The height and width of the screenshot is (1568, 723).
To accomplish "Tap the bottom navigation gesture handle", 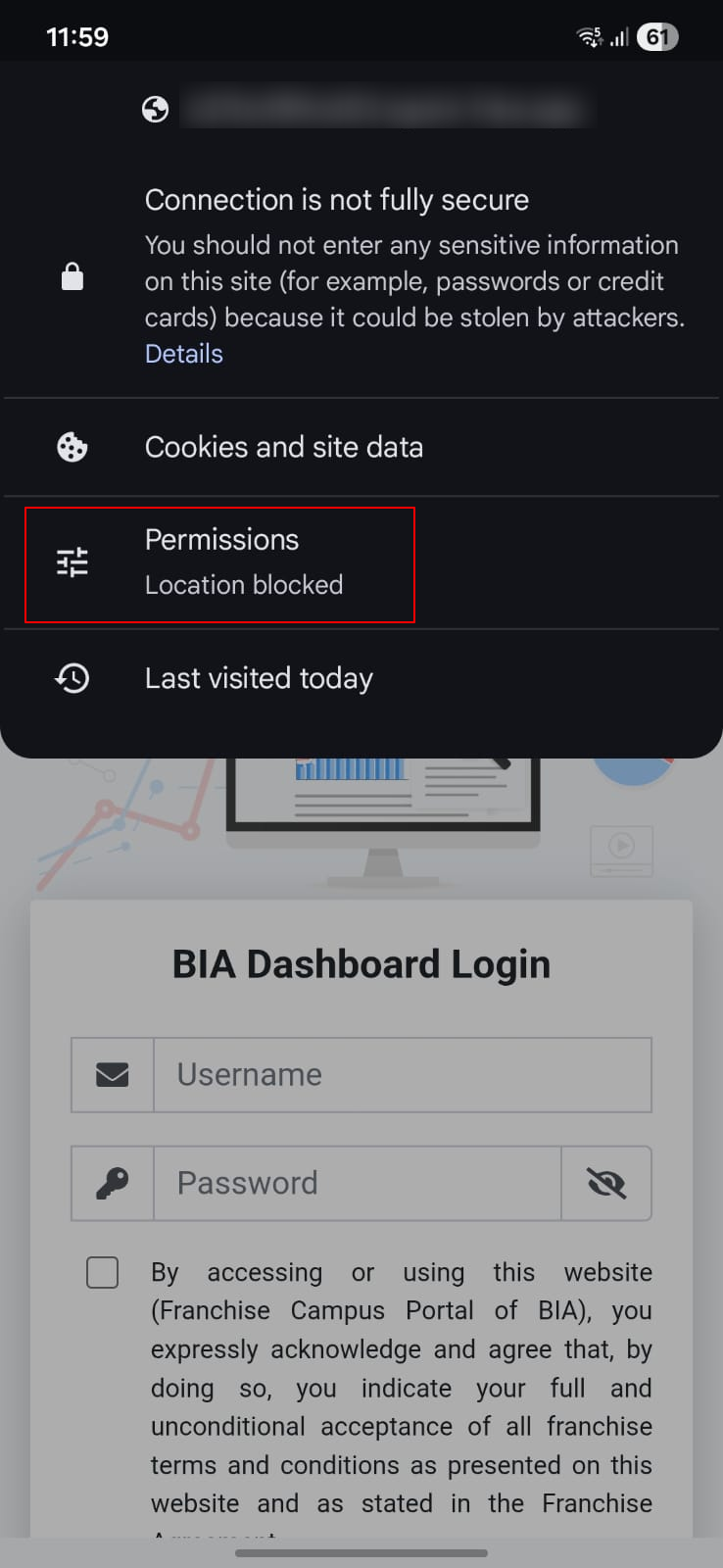I will pos(361,1553).
